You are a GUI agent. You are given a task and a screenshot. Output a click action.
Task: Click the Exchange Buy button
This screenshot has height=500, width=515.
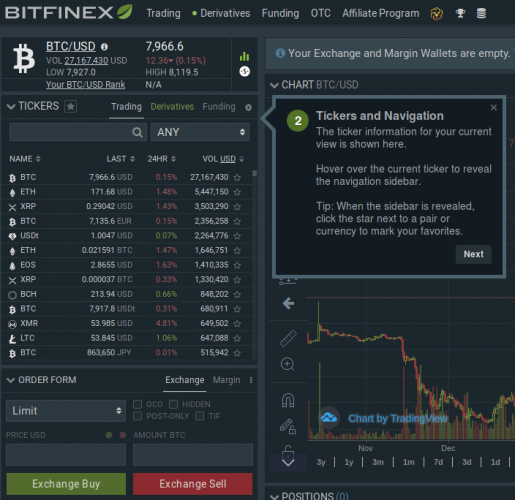pos(66,484)
